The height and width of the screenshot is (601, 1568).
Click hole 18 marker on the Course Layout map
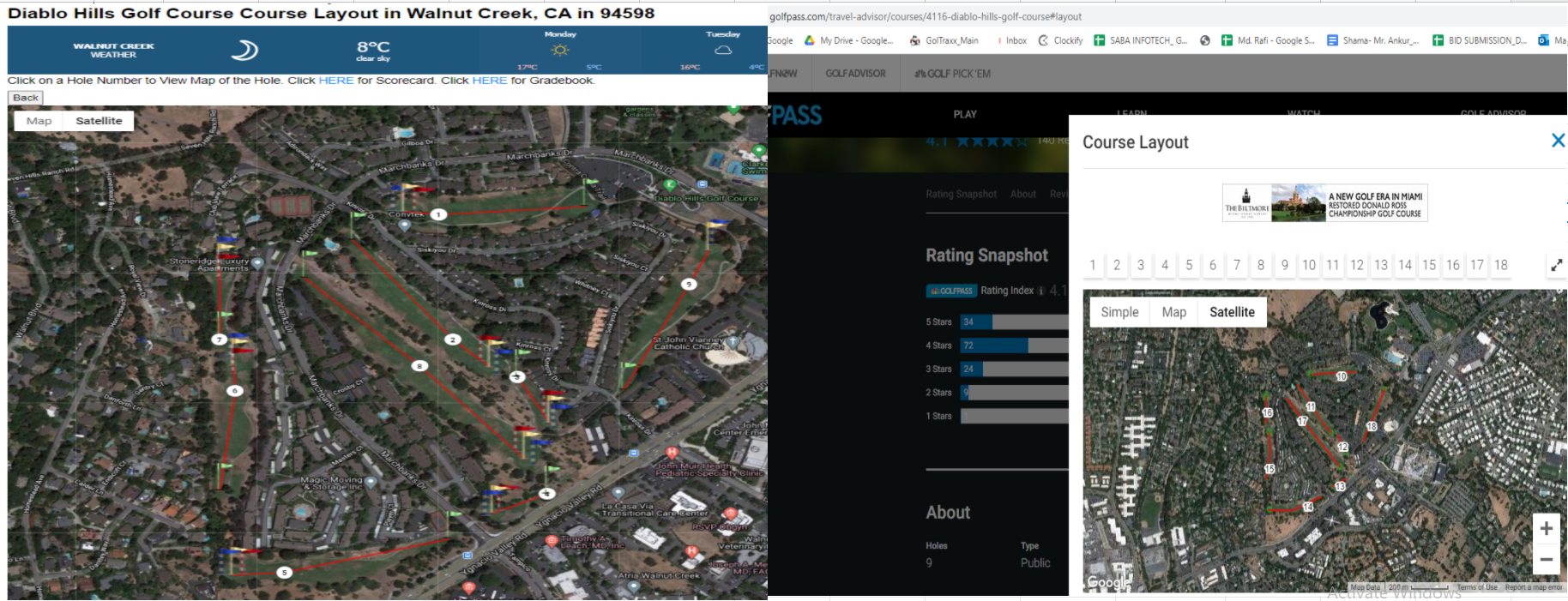click(1372, 426)
